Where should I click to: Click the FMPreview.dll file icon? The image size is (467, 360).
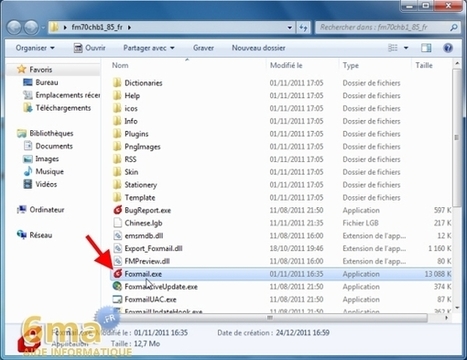click(x=117, y=261)
